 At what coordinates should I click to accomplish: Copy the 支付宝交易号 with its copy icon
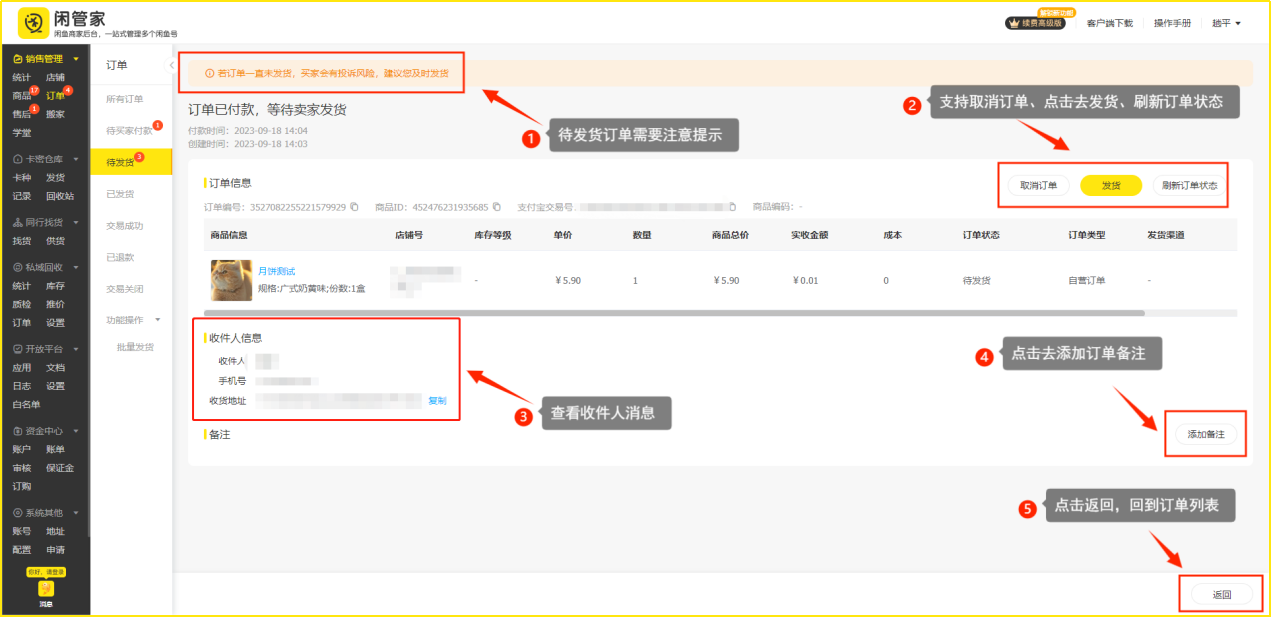pos(733,207)
